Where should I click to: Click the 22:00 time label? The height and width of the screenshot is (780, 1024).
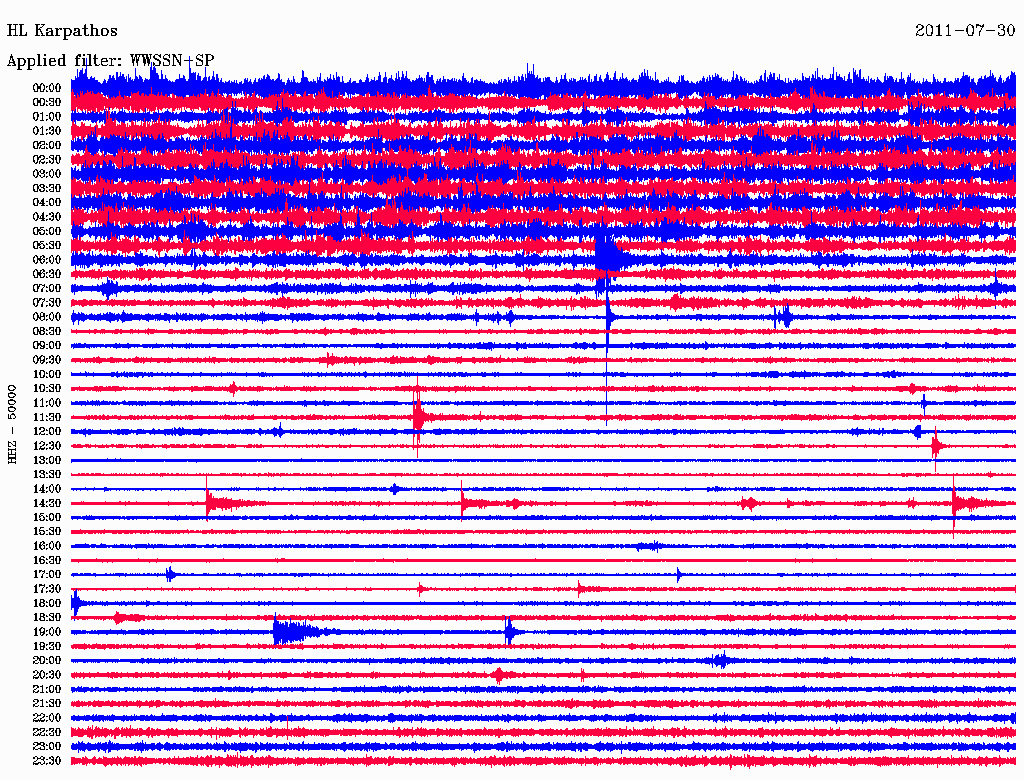pos(47,718)
